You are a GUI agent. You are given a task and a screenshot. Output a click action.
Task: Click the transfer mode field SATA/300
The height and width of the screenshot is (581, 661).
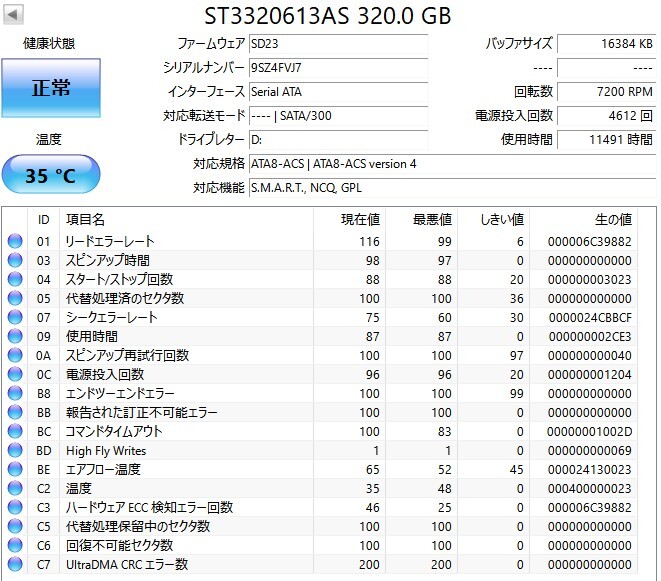coord(339,116)
